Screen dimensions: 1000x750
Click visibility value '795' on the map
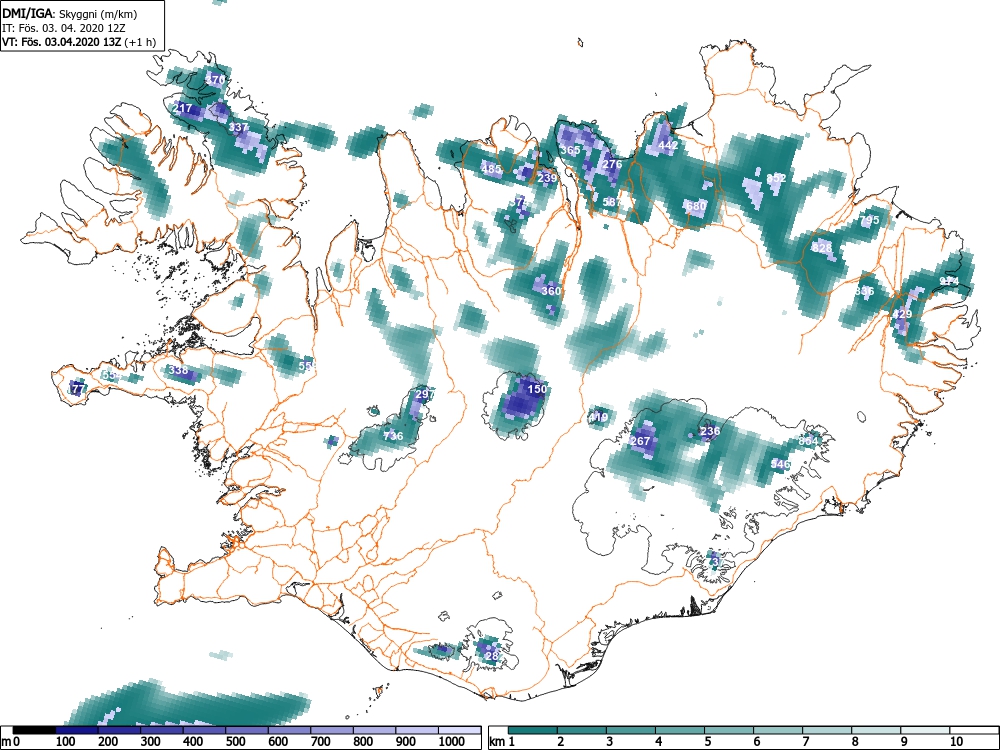click(x=869, y=220)
